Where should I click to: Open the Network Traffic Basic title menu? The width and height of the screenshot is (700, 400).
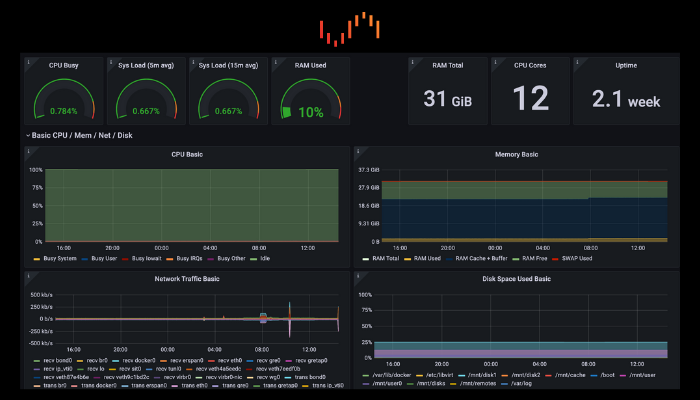click(187, 280)
